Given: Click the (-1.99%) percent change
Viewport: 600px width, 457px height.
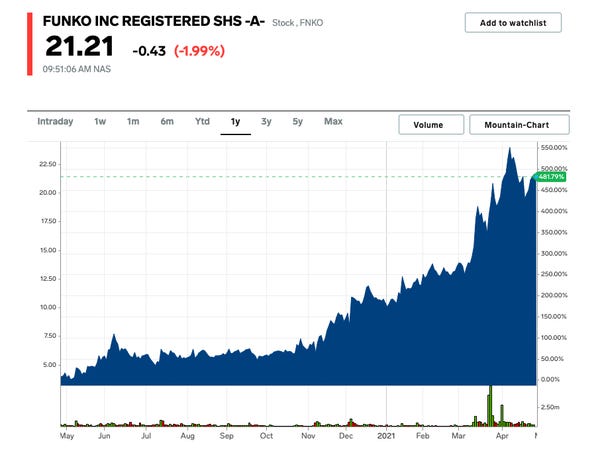Looking at the screenshot, I should (199, 51).
